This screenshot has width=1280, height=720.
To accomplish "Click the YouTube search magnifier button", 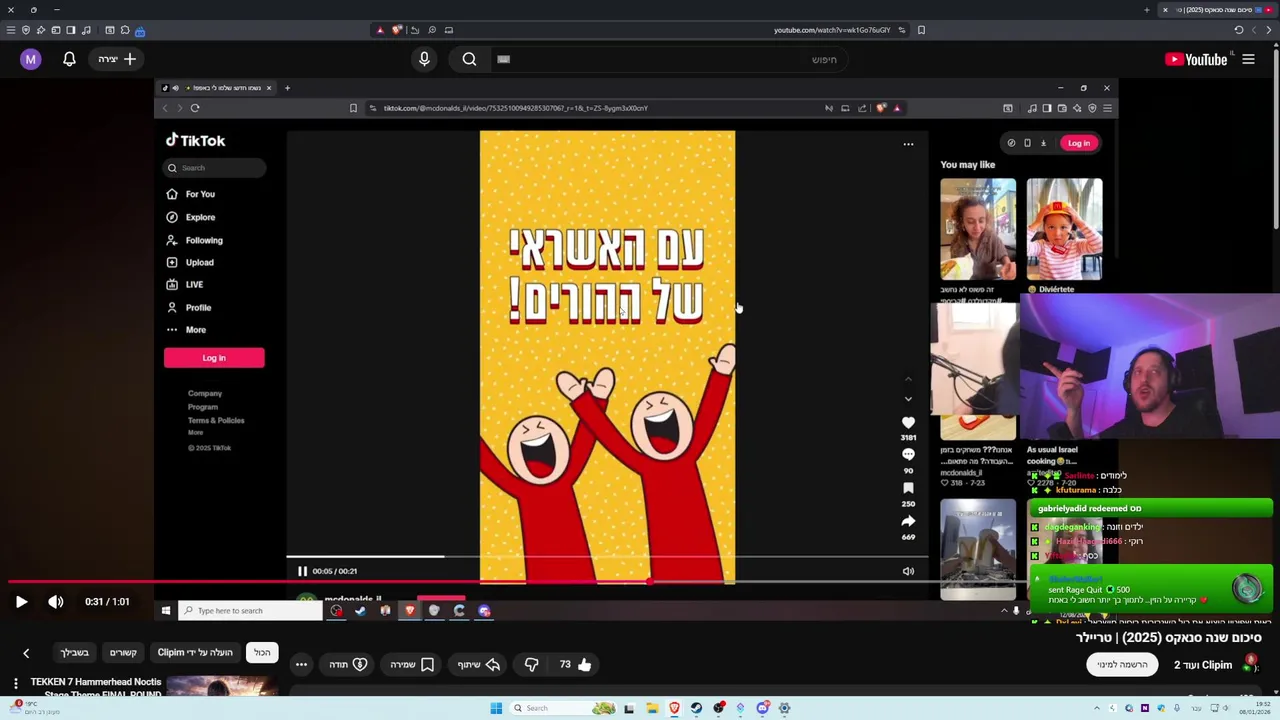I will click(469, 59).
